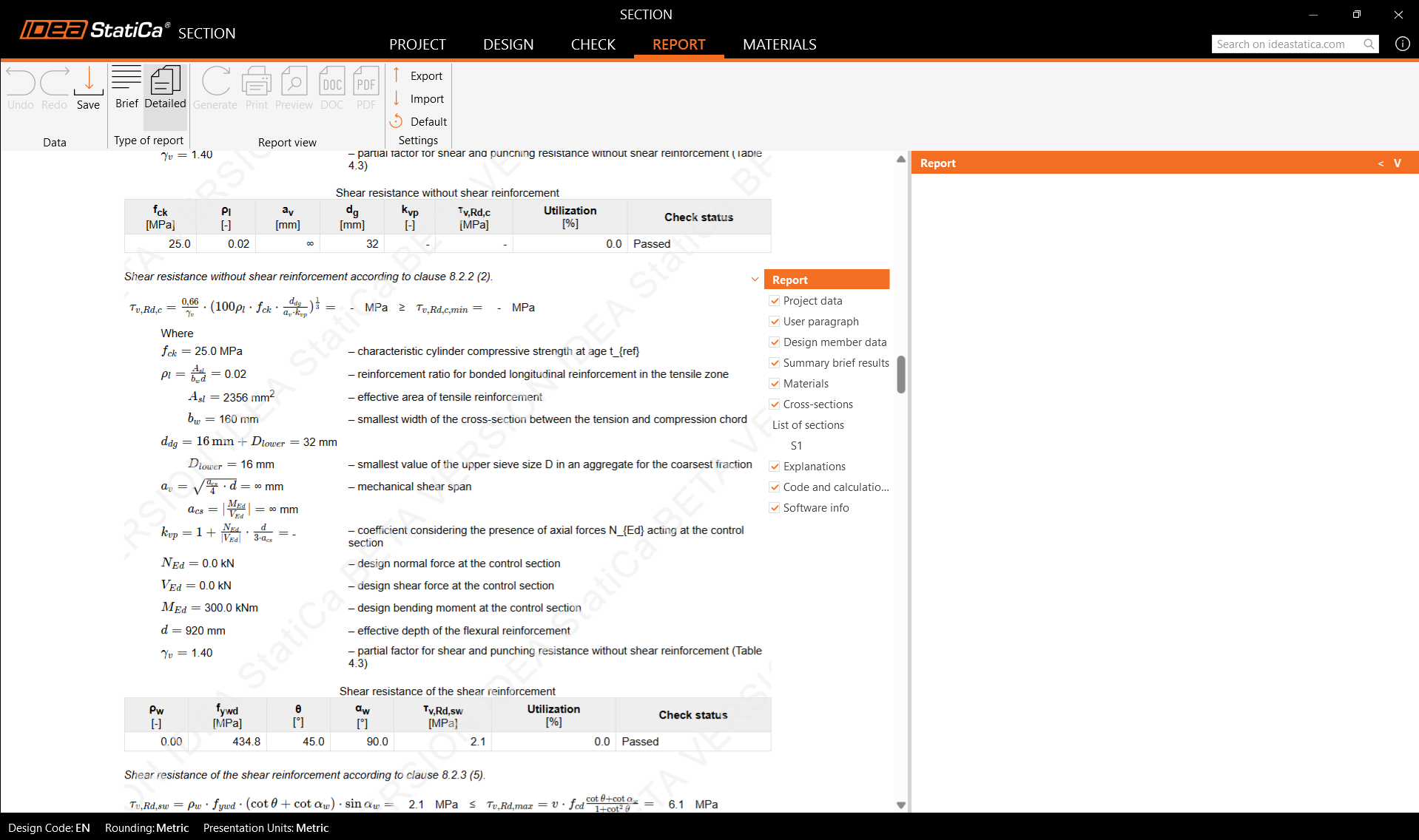Screen dimensions: 1419x840
Task: Click the vertical scrollbar thumb of contents
Action: point(900,375)
